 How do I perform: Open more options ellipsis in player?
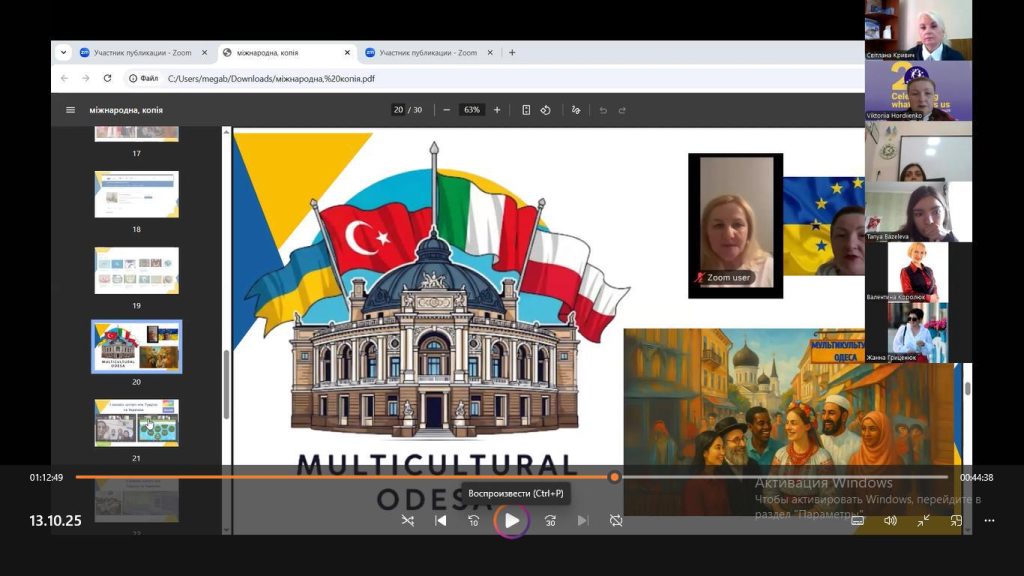[990, 520]
